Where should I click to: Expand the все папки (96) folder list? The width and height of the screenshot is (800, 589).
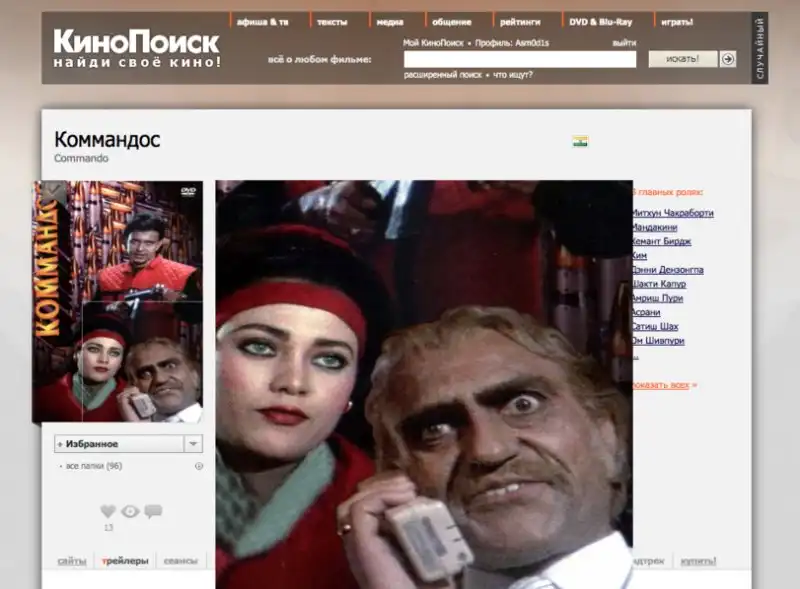tap(94, 466)
